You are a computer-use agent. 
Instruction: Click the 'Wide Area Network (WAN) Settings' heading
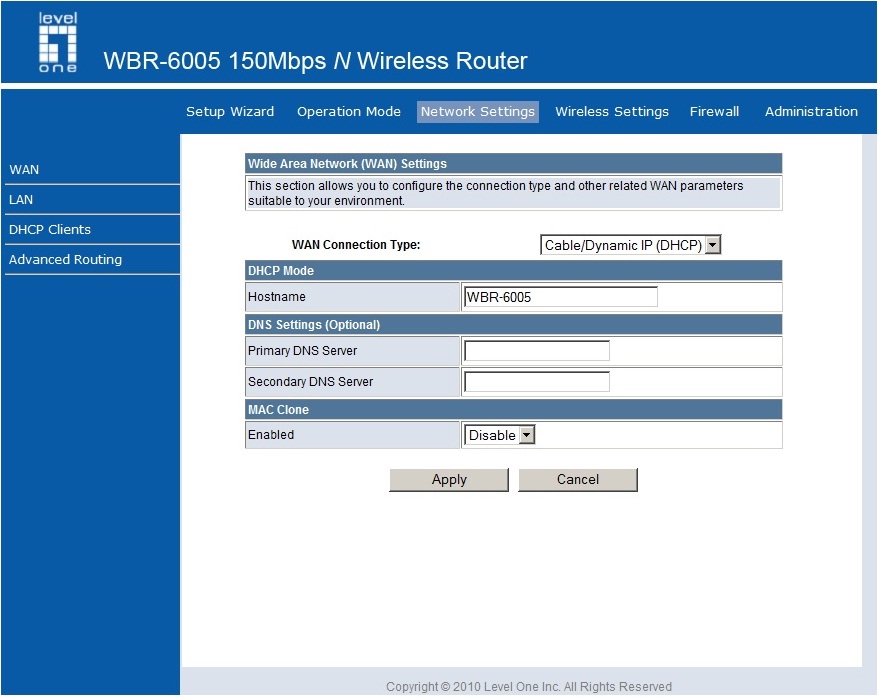point(347,164)
